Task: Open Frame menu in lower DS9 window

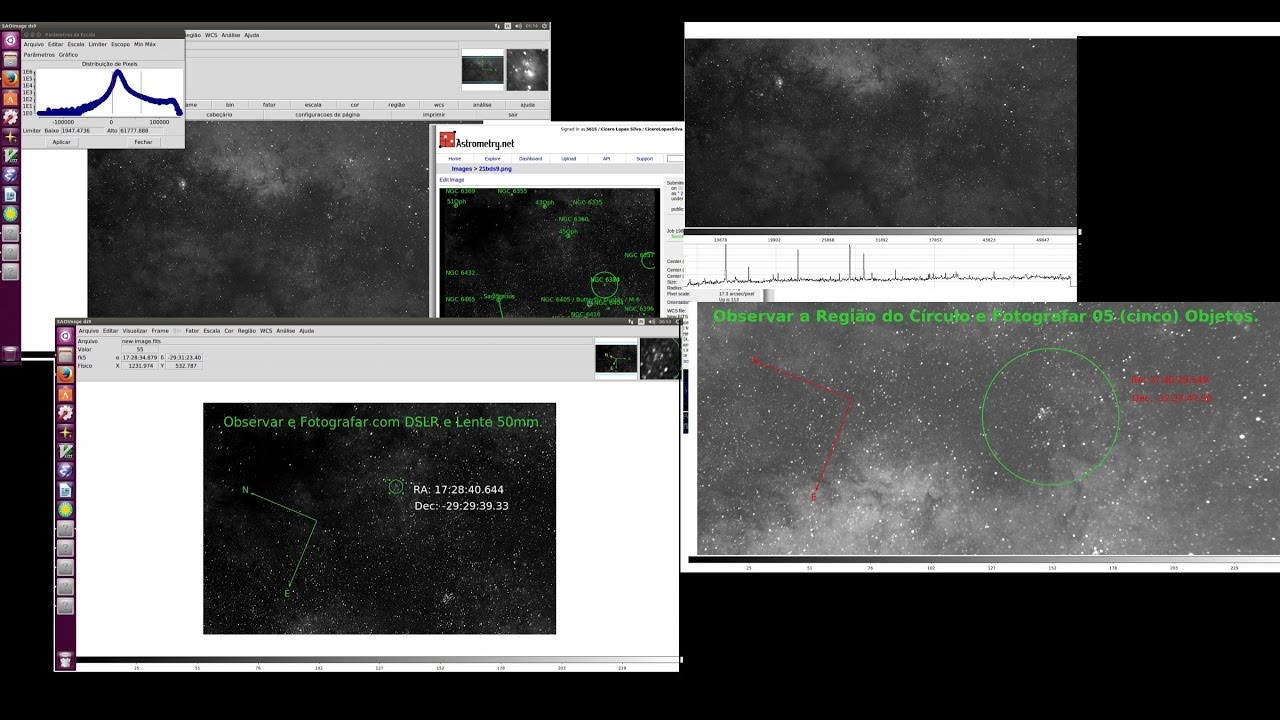Action: (x=160, y=331)
